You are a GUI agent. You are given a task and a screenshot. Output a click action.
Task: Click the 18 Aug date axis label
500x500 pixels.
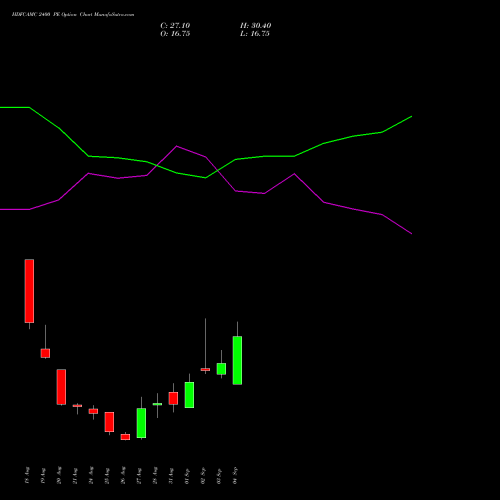coord(27,475)
